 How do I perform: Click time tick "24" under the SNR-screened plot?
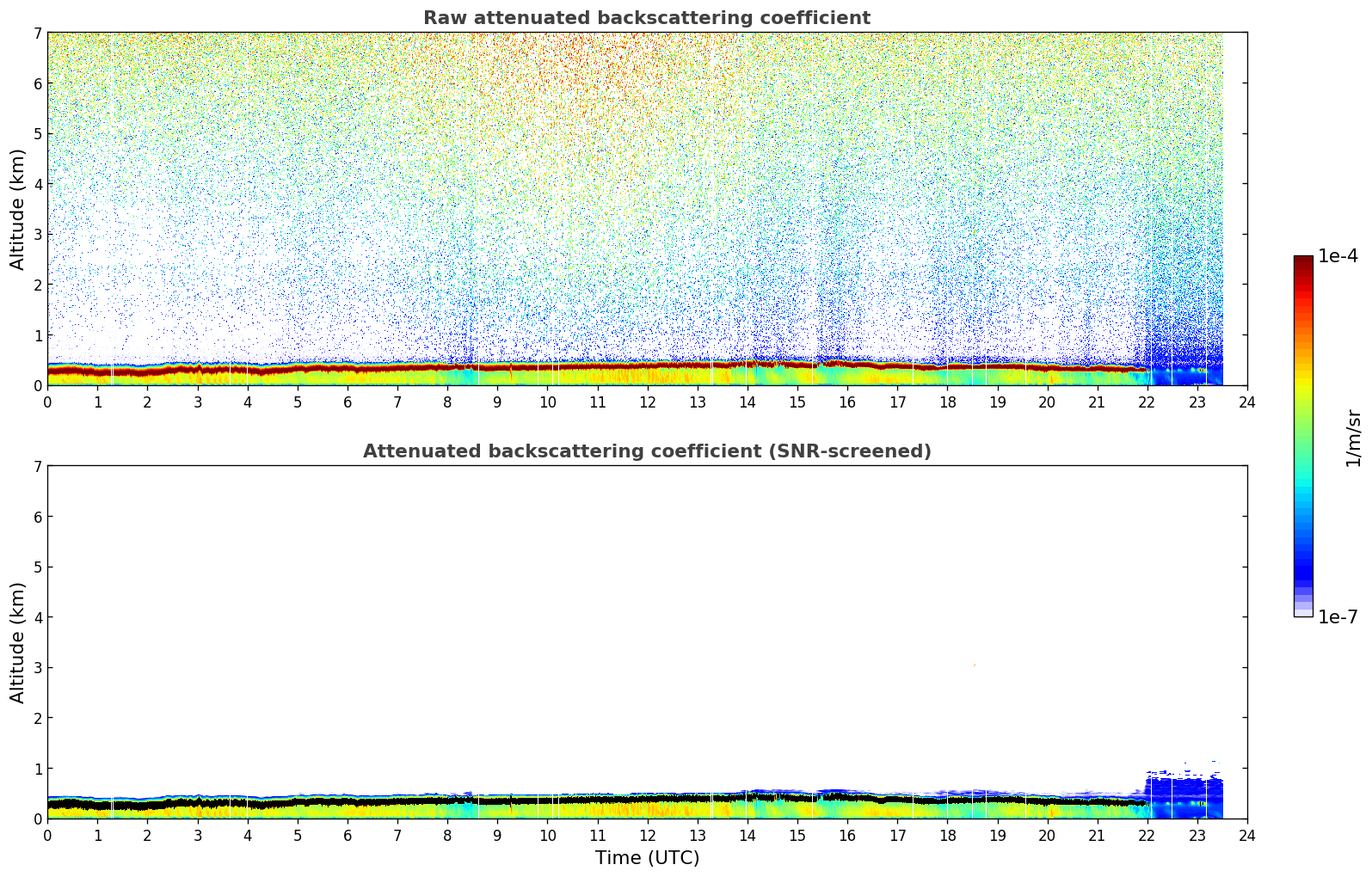[x=1247, y=835]
